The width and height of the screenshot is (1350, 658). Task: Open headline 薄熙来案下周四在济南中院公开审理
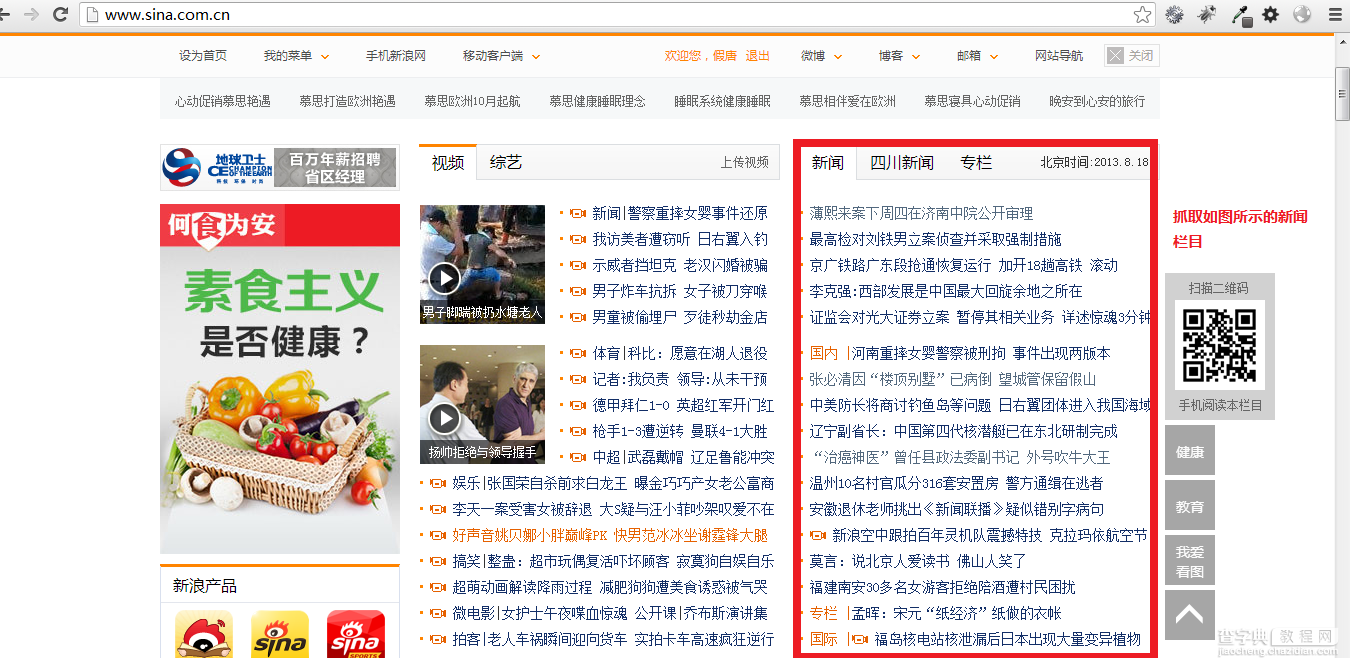coord(921,213)
